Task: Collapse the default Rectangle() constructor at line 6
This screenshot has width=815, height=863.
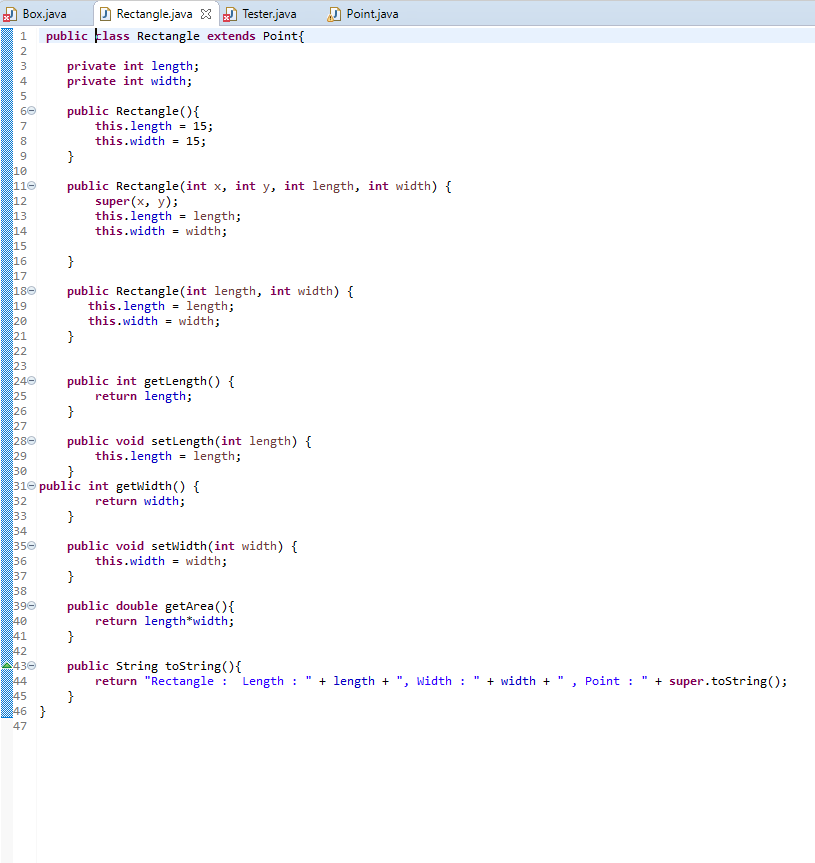Action: pyautogui.click(x=32, y=111)
